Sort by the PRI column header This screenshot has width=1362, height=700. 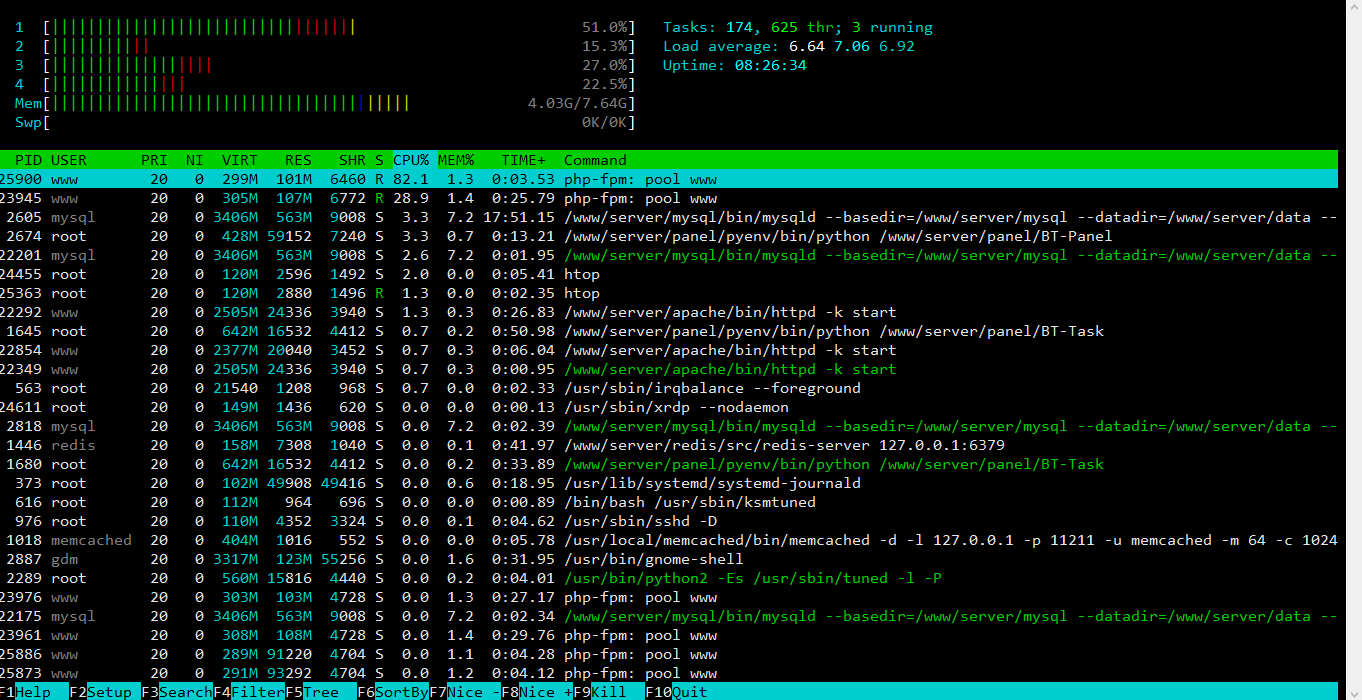tap(154, 160)
